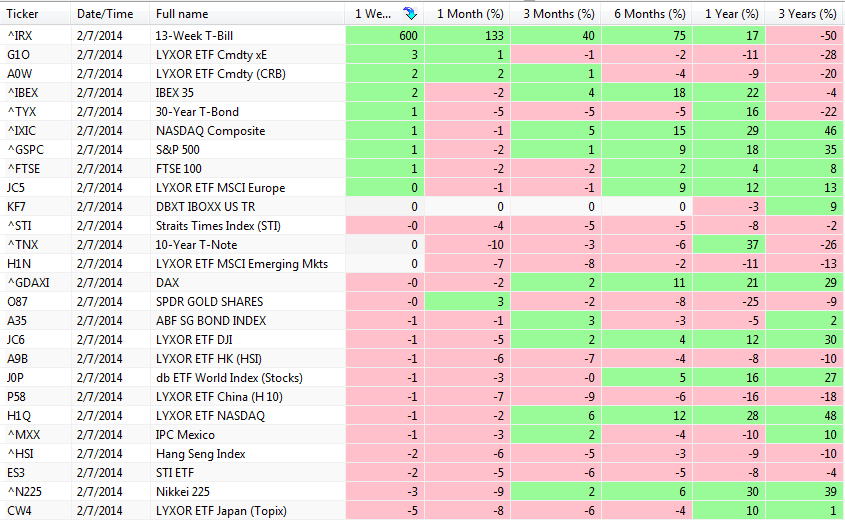Select the ^HSI ticker cell
This screenshot has height=520, width=845.
coord(20,454)
